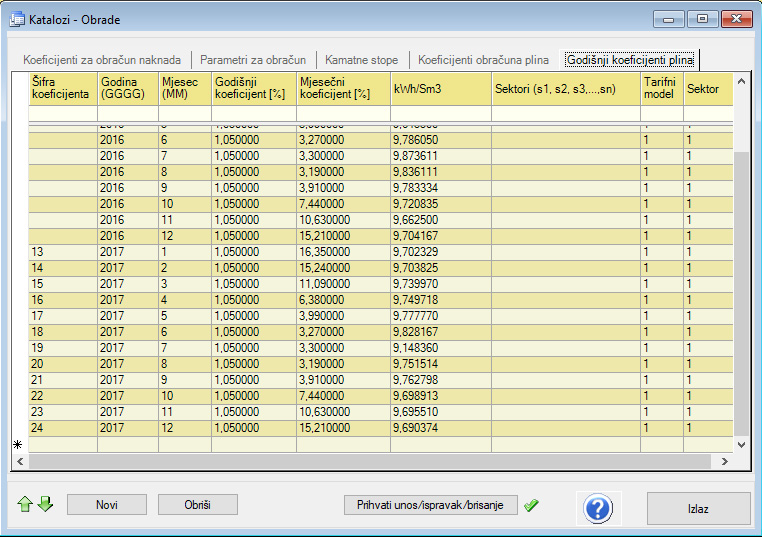Viewport: 762px width, 537px height.
Task: Click the Mjesečni koeficijent [%] header
Action: point(343,88)
